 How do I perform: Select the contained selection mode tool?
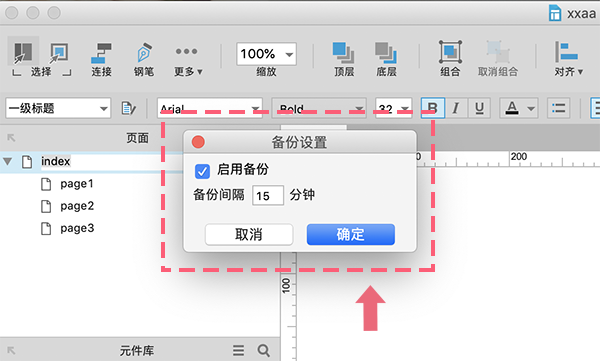click(x=59, y=53)
